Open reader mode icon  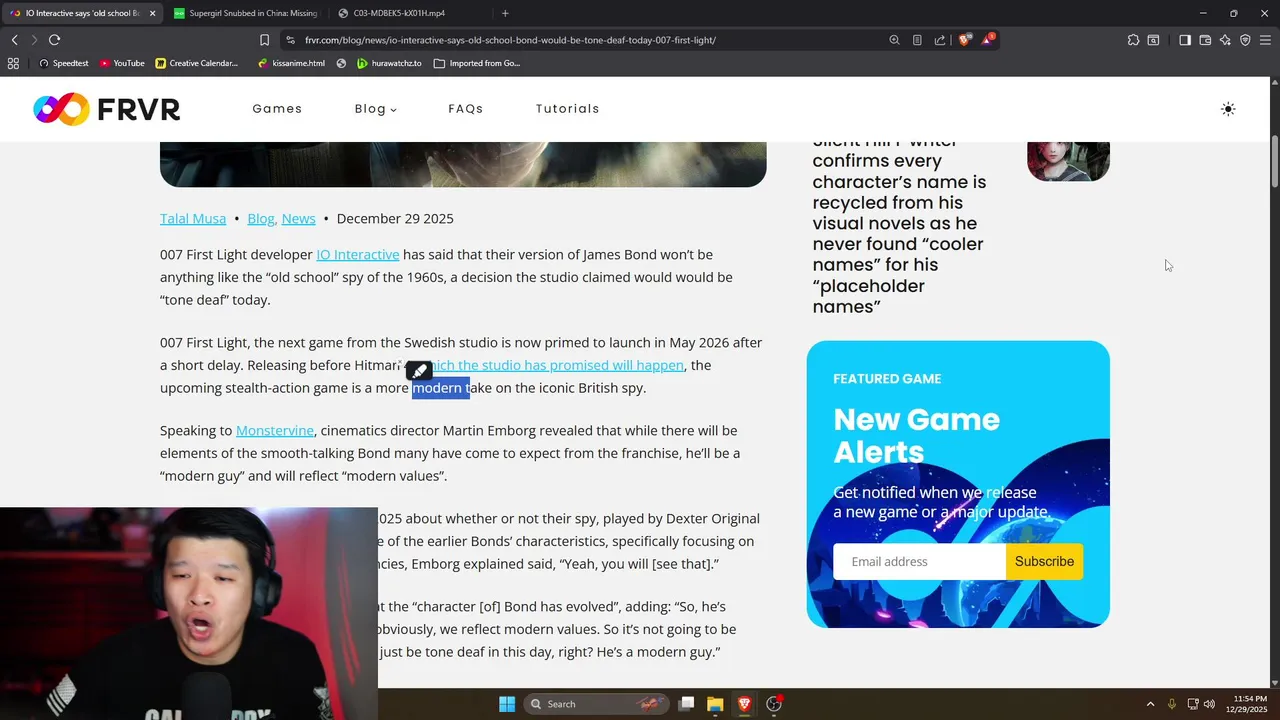point(917,40)
